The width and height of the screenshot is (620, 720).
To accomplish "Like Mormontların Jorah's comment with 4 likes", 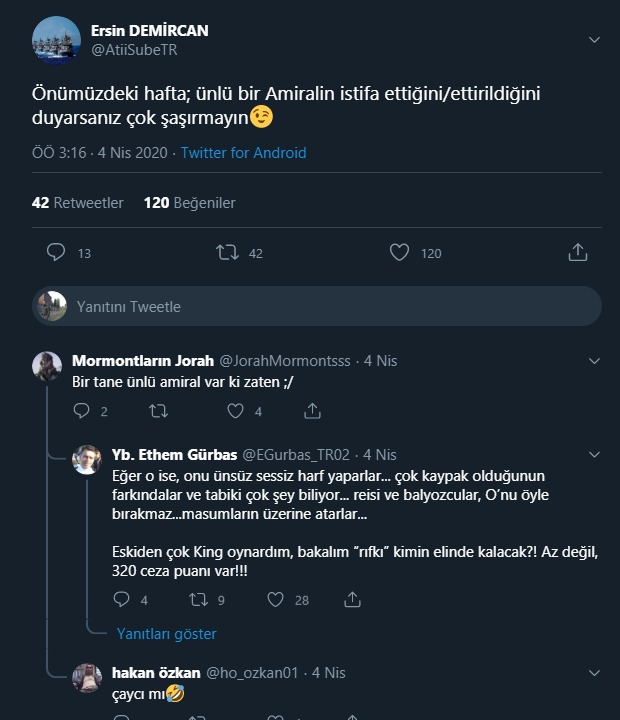I will (x=236, y=410).
